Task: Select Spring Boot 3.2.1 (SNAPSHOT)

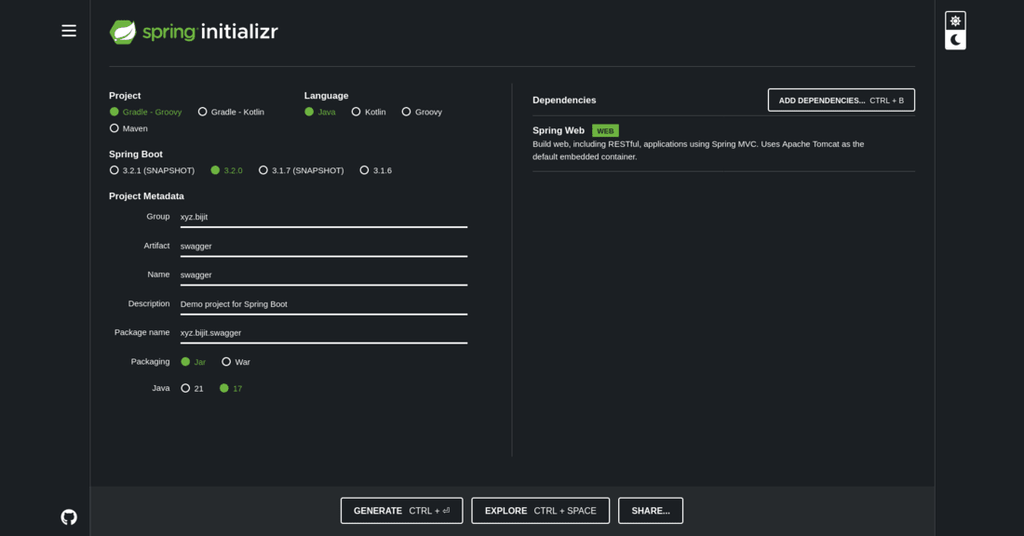Action: click(152, 170)
